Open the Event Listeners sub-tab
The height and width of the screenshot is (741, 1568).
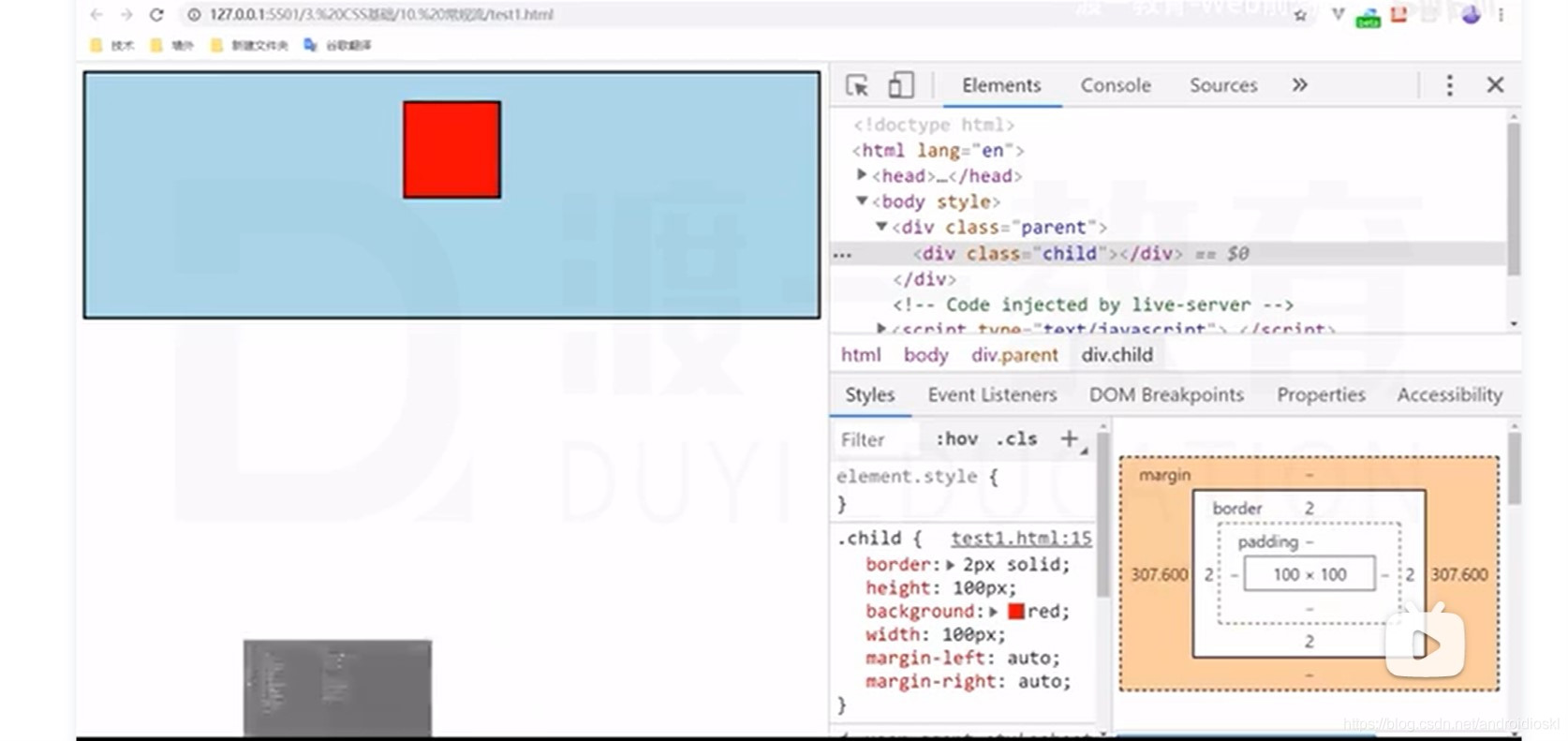click(992, 395)
